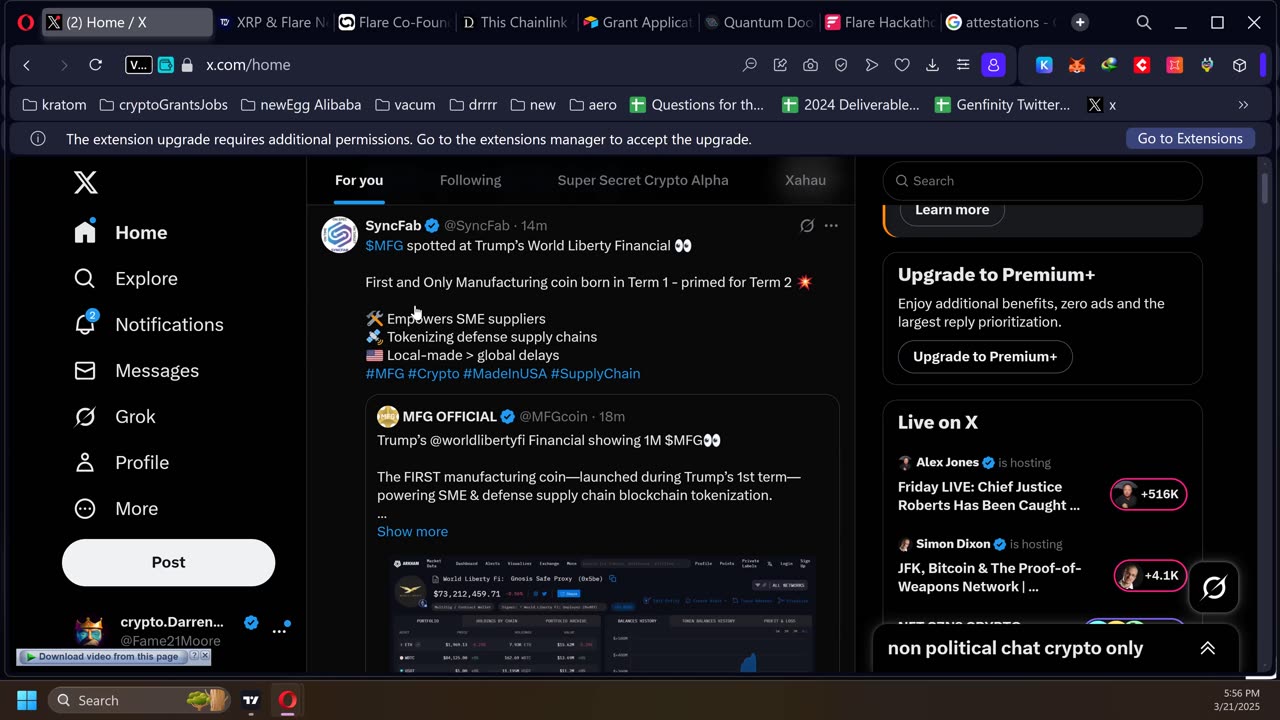
Task: Expand quoted post with Show more
Action: pos(412,531)
